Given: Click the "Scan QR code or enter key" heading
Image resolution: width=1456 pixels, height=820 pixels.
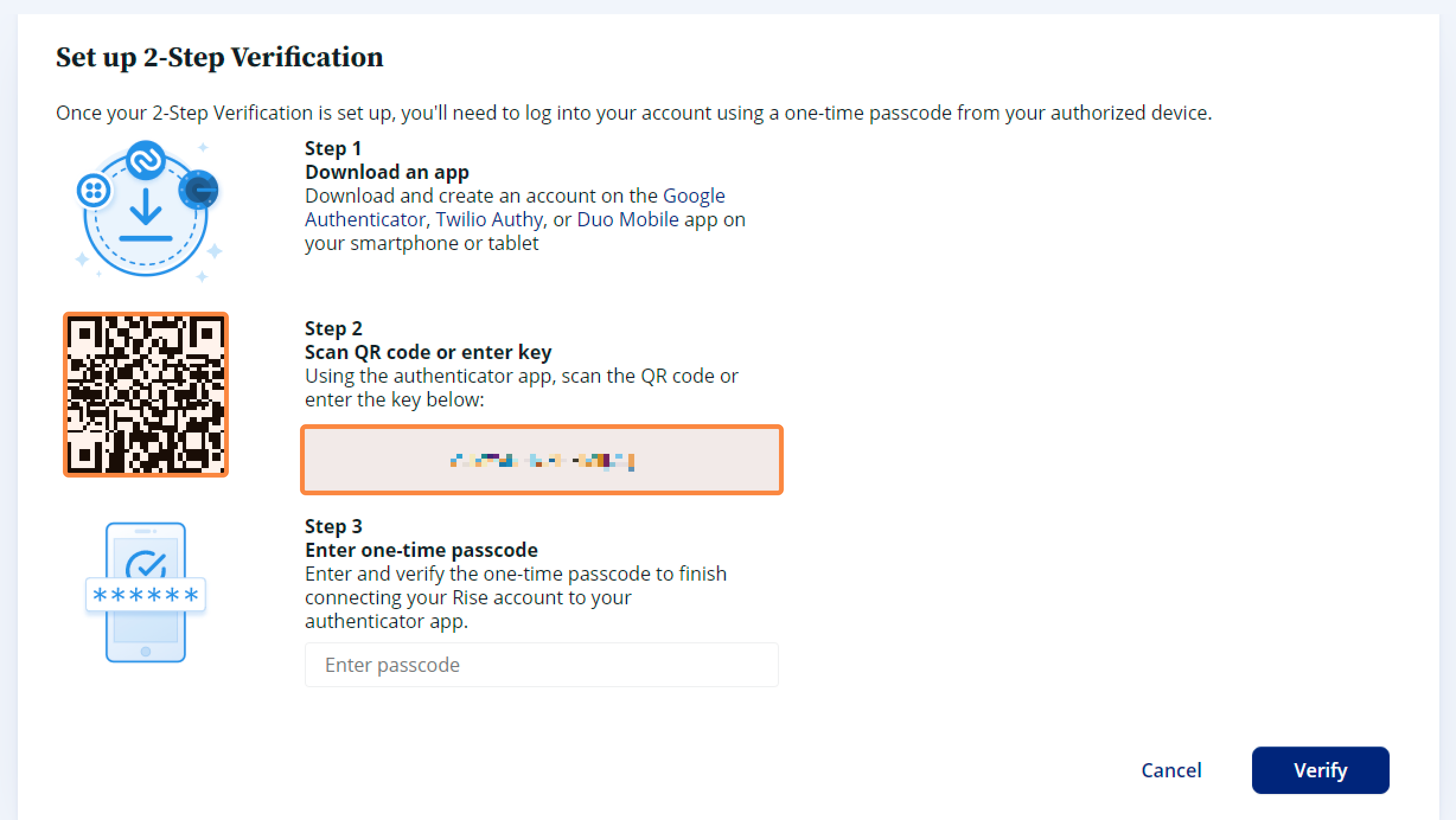Looking at the screenshot, I should pos(428,352).
